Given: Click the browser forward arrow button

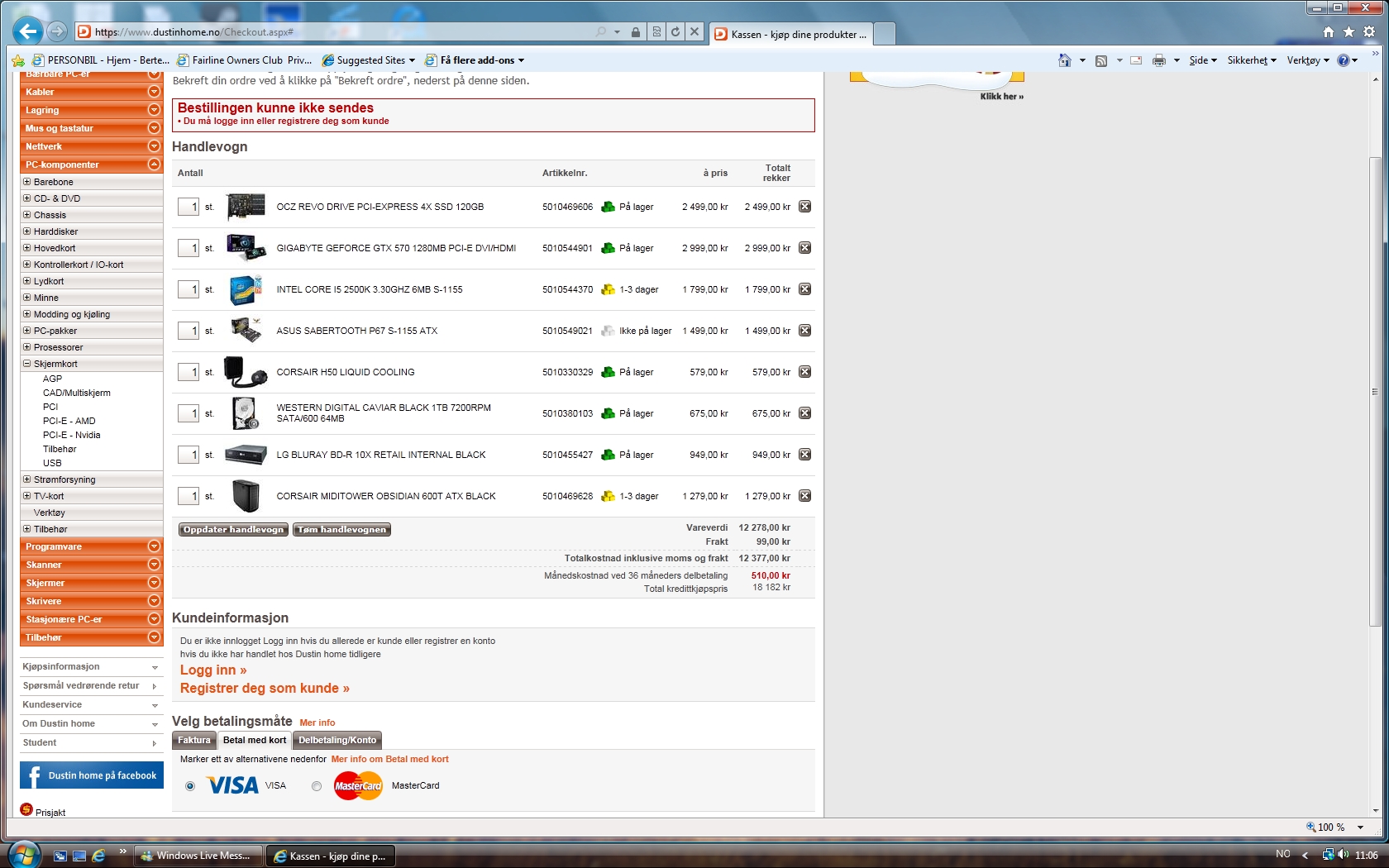Looking at the screenshot, I should coord(57,31).
